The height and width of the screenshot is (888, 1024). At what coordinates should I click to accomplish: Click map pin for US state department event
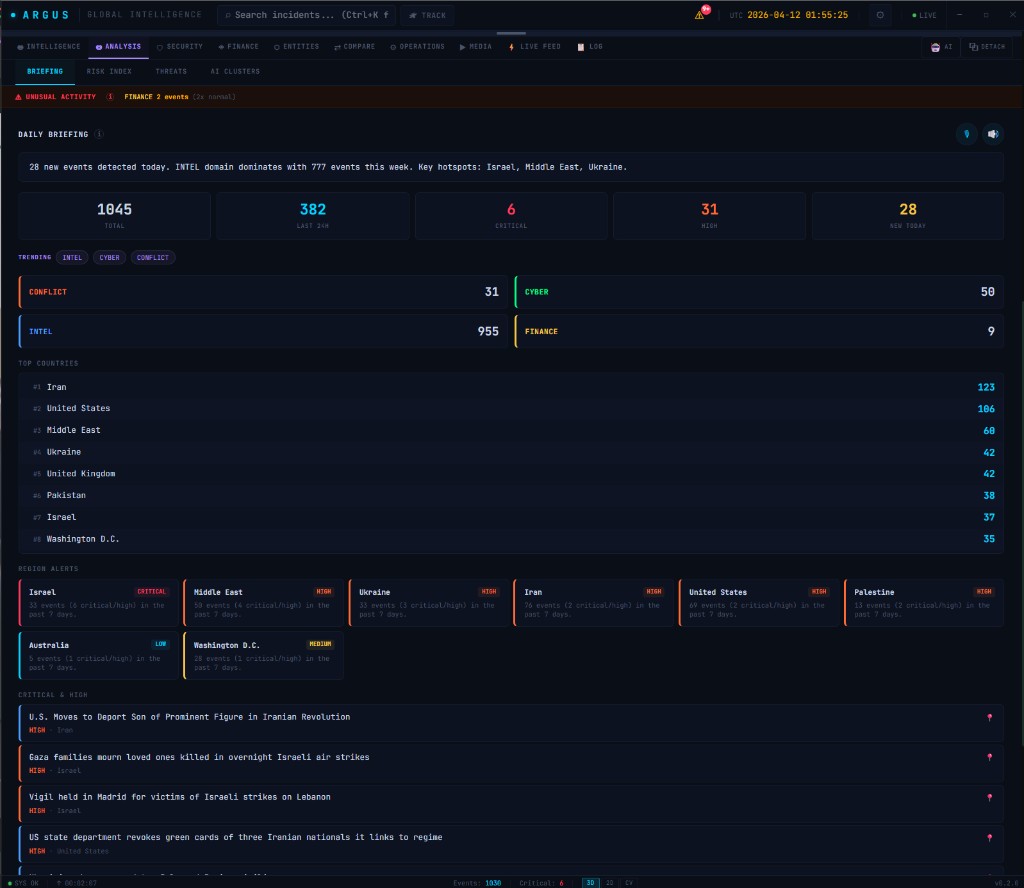(x=989, y=838)
